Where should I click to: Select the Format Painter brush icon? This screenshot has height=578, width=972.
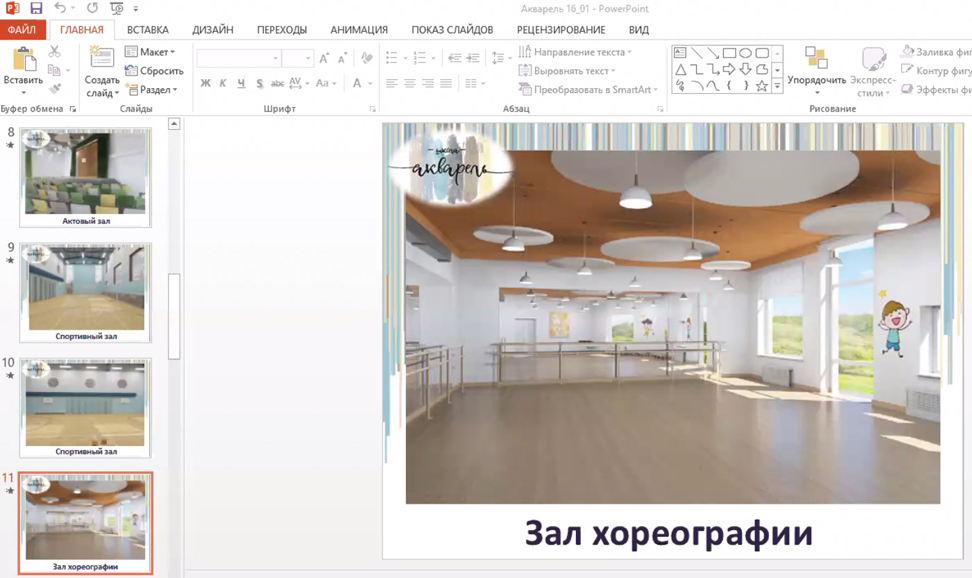point(55,89)
